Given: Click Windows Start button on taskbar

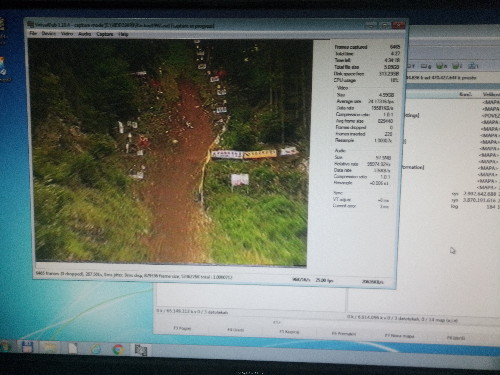Looking at the screenshot, I should tap(5, 347).
